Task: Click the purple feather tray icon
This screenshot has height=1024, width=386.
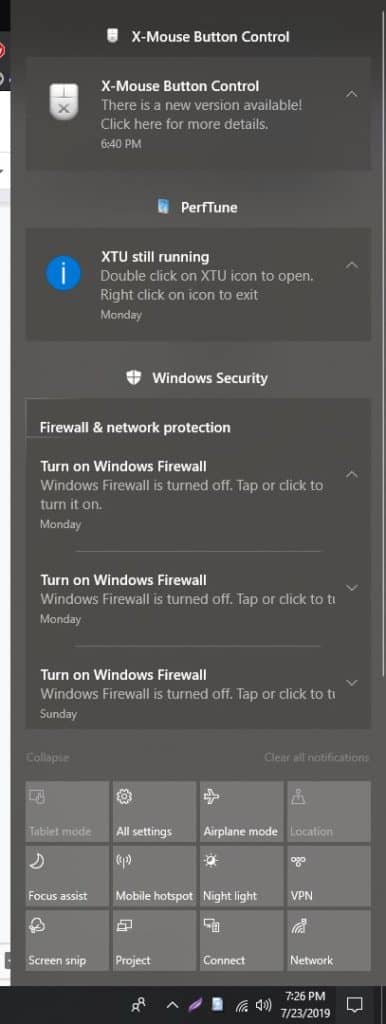Action: (195, 1004)
